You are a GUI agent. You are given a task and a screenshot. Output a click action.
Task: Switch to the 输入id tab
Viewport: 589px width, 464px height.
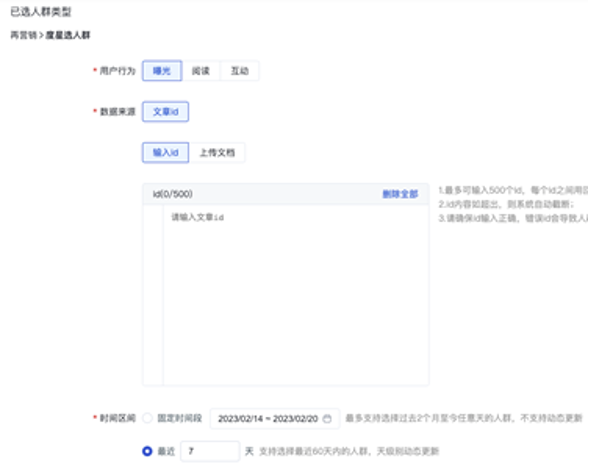[165, 153]
